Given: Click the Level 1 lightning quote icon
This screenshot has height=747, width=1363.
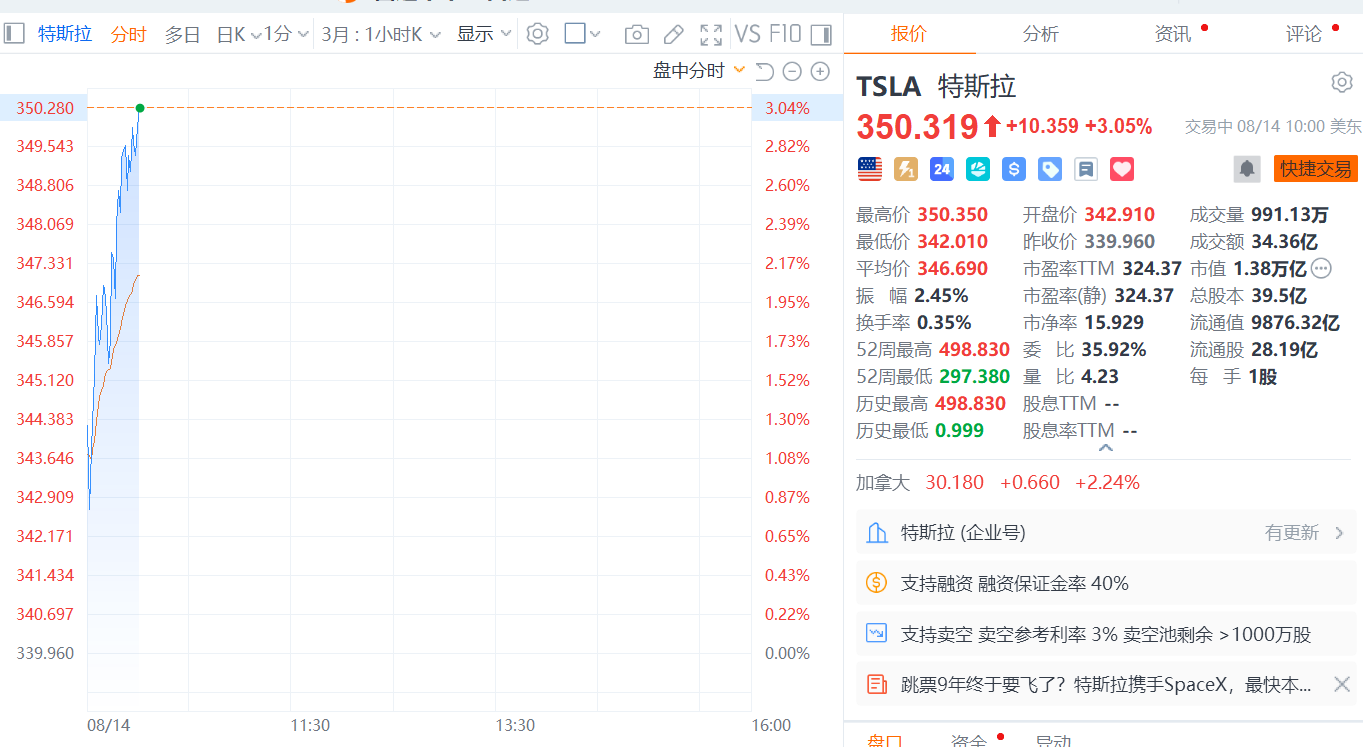Looking at the screenshot, I should [x=906, y=169].
